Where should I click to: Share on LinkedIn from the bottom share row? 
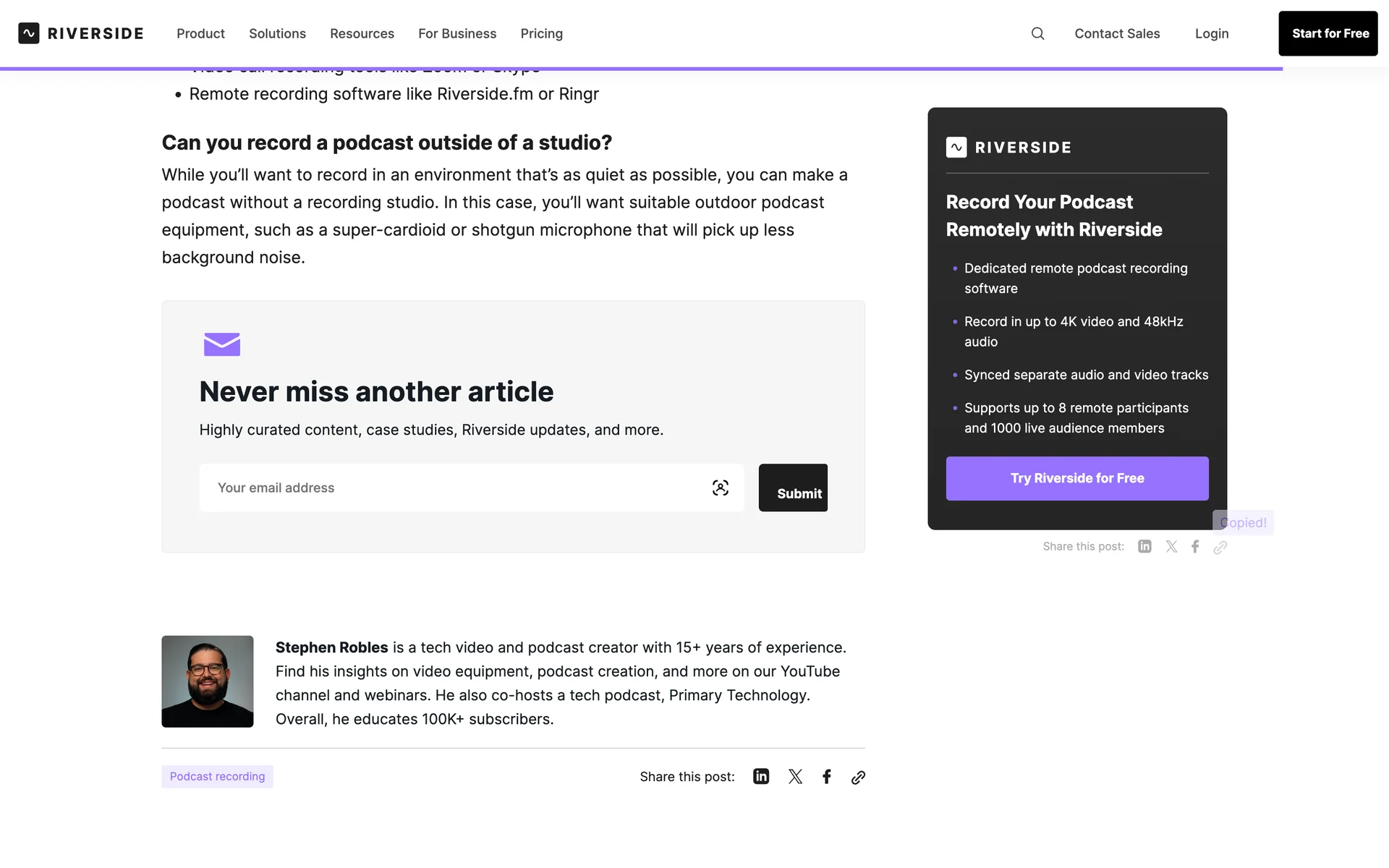coord(761,776)
